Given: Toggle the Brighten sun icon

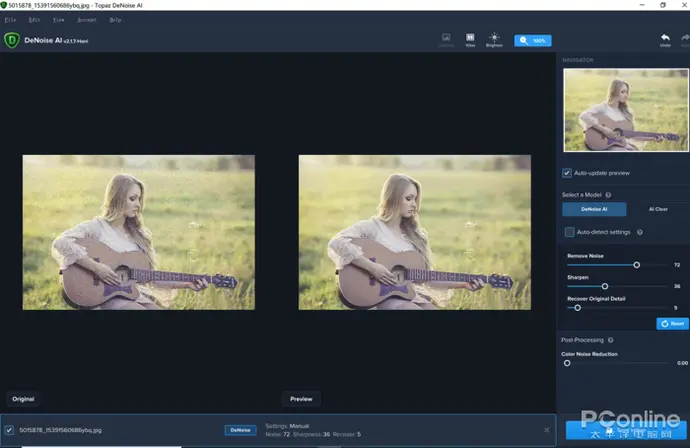Looking at the screenshot, I should (x=494, y=40).
